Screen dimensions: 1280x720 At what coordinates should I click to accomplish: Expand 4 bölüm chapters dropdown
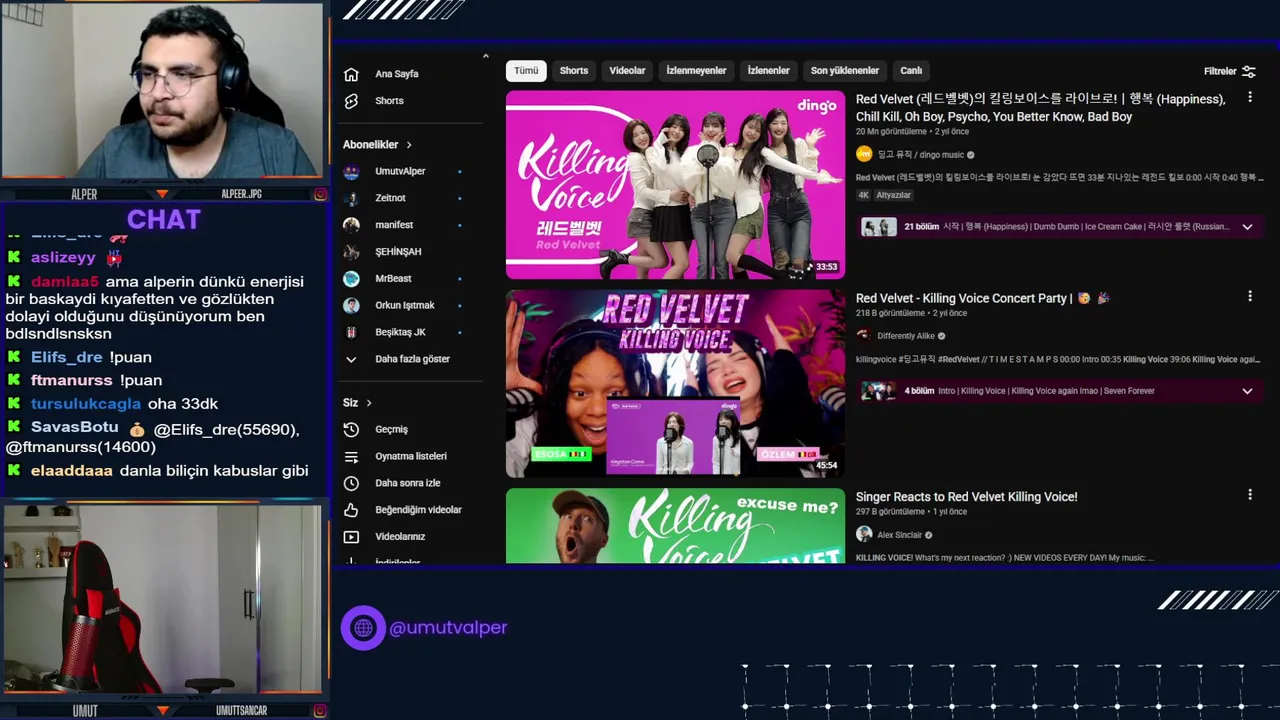tap(1247, 391)
